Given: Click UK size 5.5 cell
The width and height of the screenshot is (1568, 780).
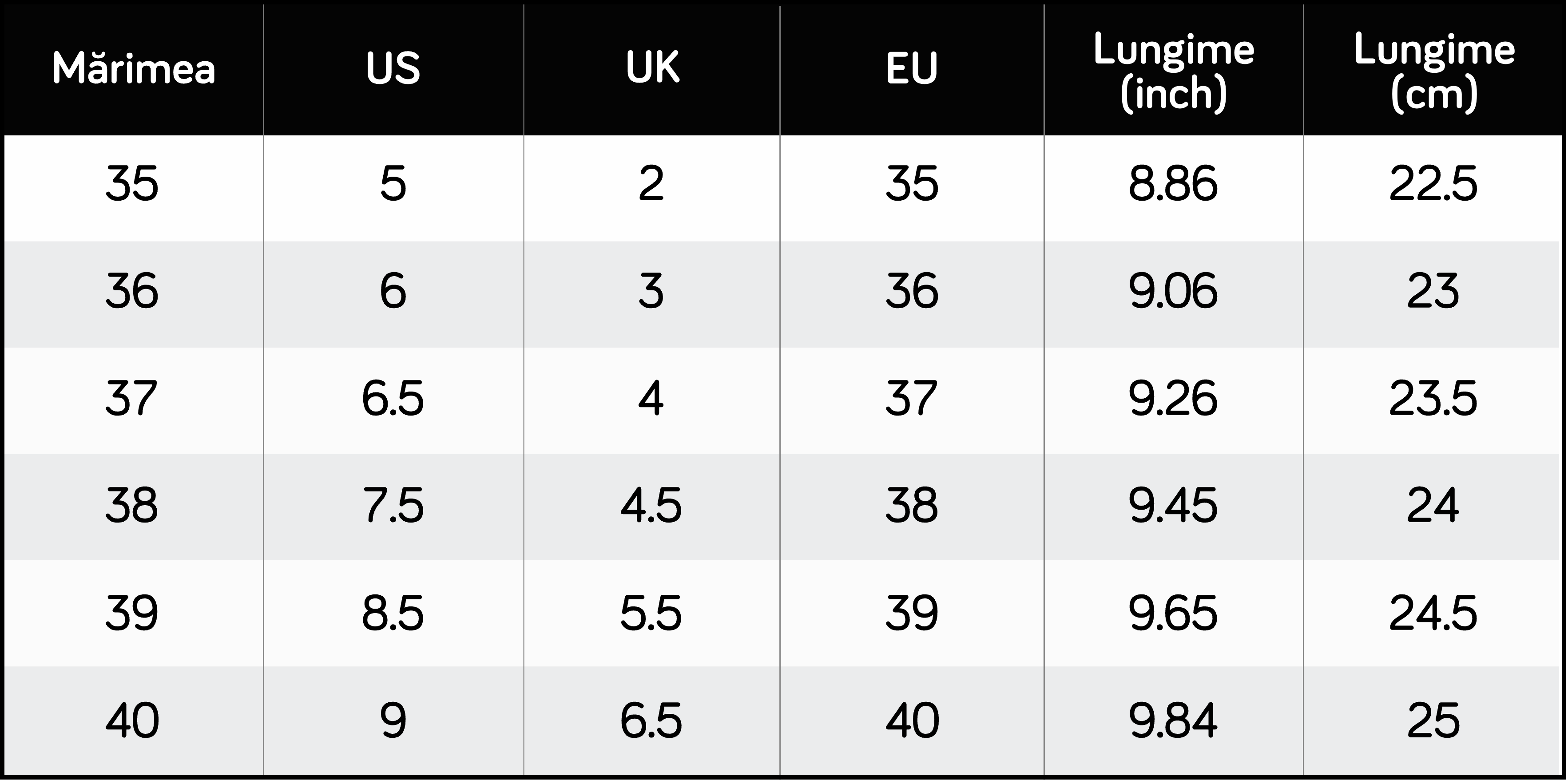Looking at the screenshot, I should coord(651,613).
